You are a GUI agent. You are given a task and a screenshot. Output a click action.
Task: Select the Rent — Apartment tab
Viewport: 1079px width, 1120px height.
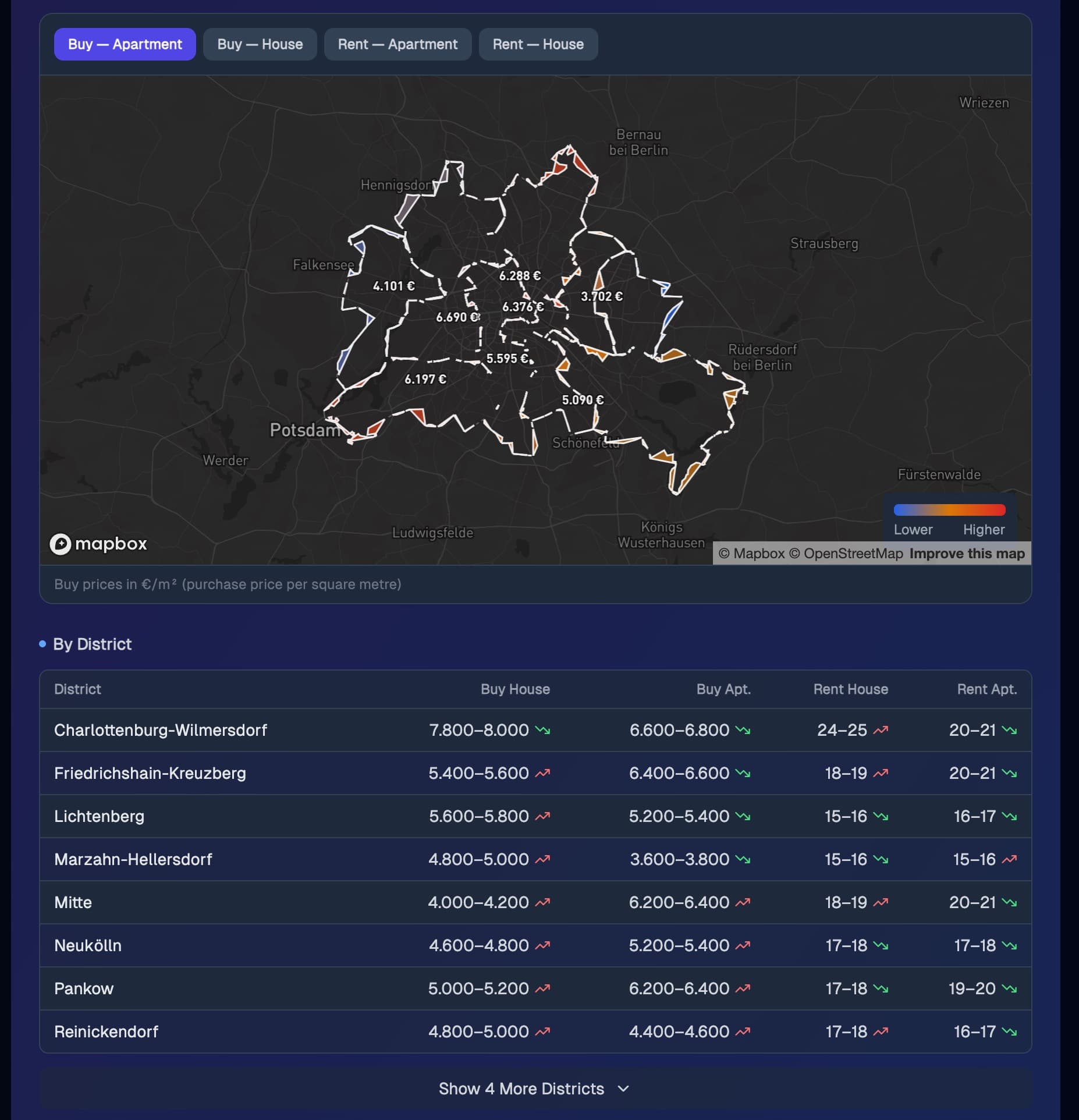click(x=397, y=44)
